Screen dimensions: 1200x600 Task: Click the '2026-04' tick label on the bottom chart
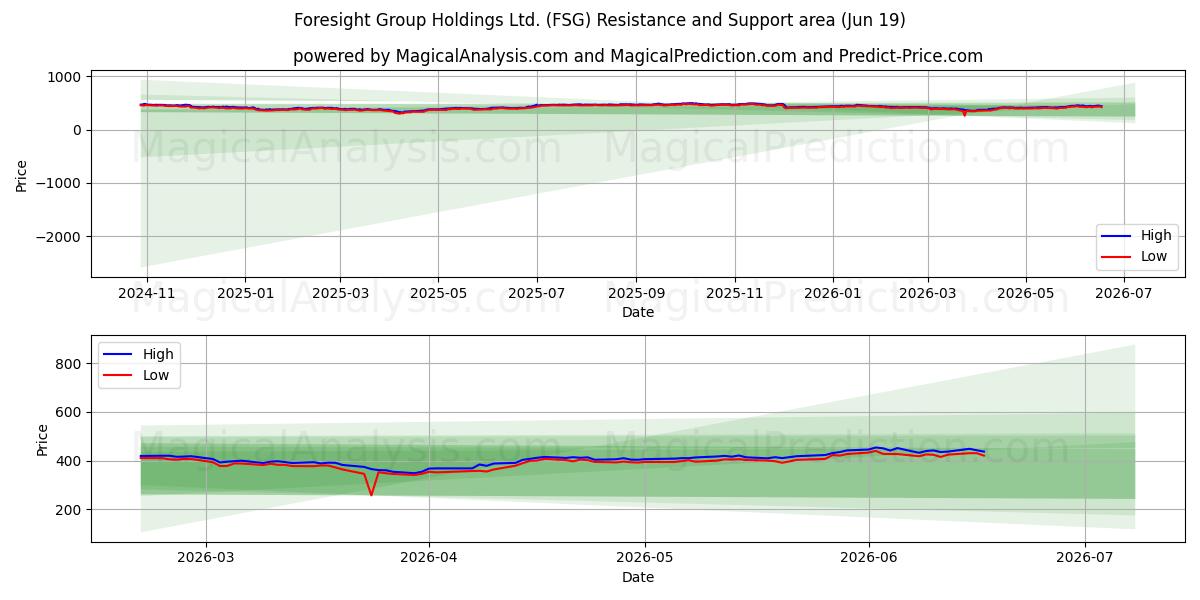429,559
